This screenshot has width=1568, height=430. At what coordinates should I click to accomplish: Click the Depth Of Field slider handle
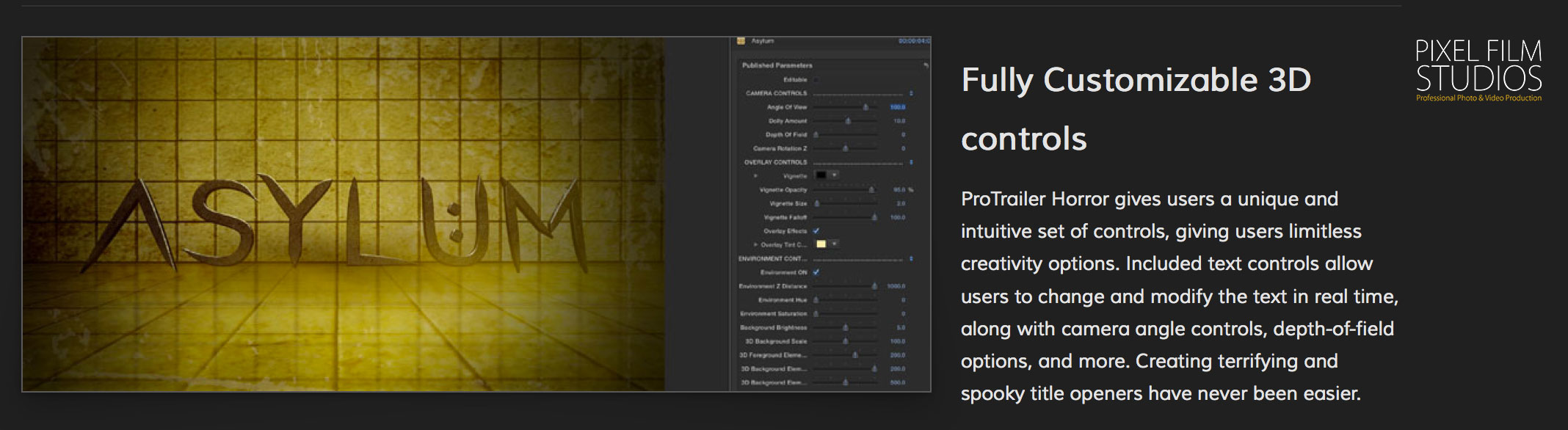(x=816, y=134)
